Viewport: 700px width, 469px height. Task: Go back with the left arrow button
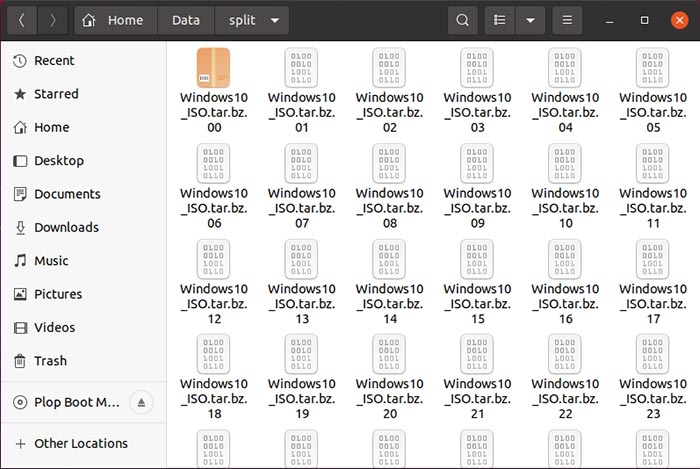(21, 20)
